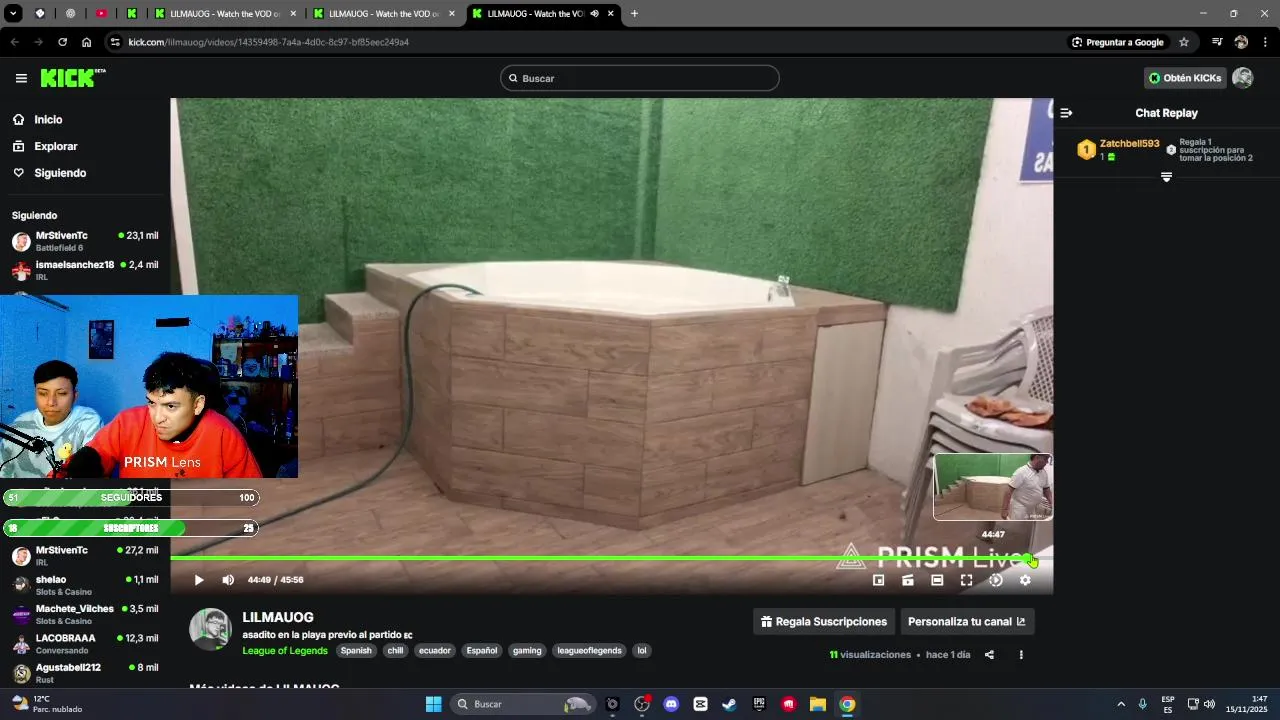Open the user profile avatar menu
The width and height of the screenshot is (1280, 720).
[1242, 78]
